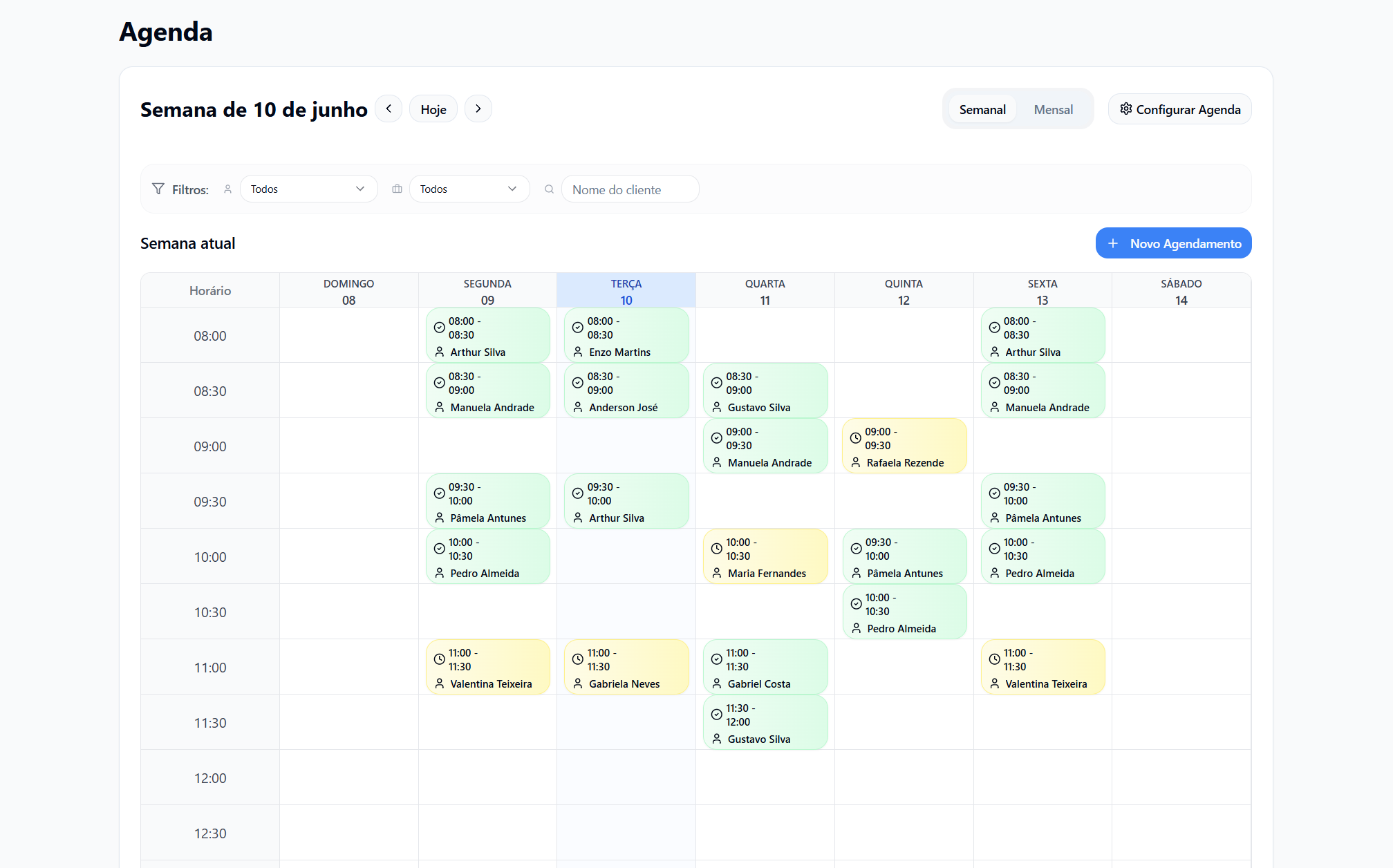Click the chevron of the service filter dropdown
Image resolution: width=1393 pixels, height=868 pixels.
[512, 189]
